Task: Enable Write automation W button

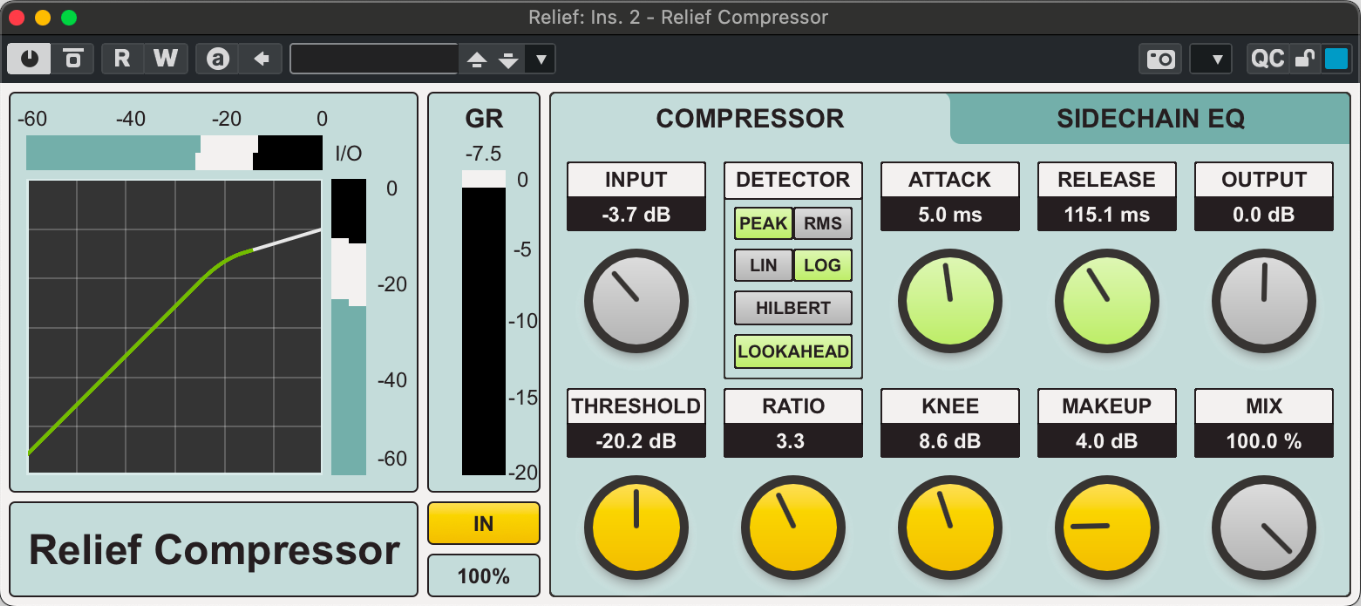Action: click(x=165, y=59)
